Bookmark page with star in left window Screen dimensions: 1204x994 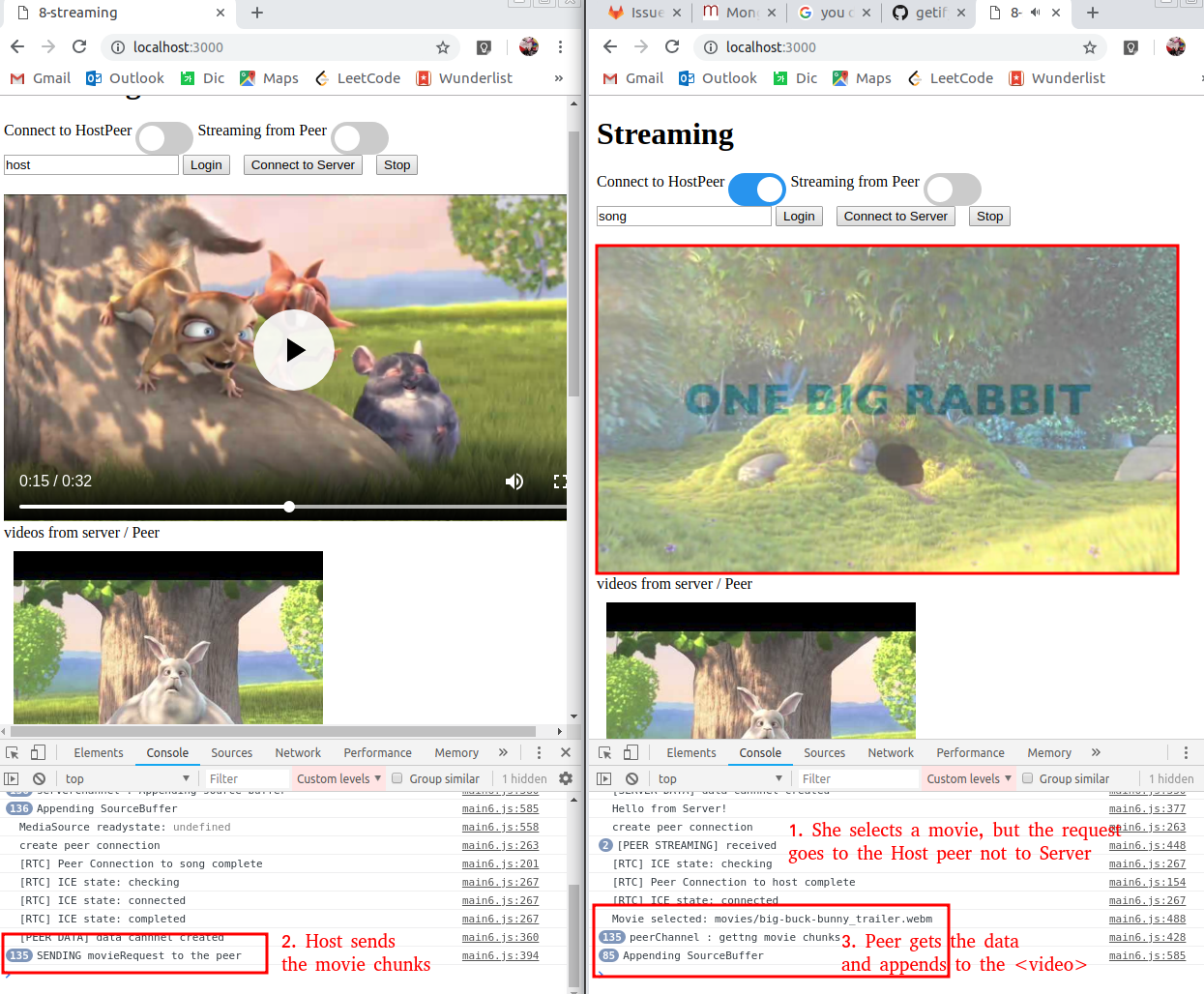(x=443, y=47)
